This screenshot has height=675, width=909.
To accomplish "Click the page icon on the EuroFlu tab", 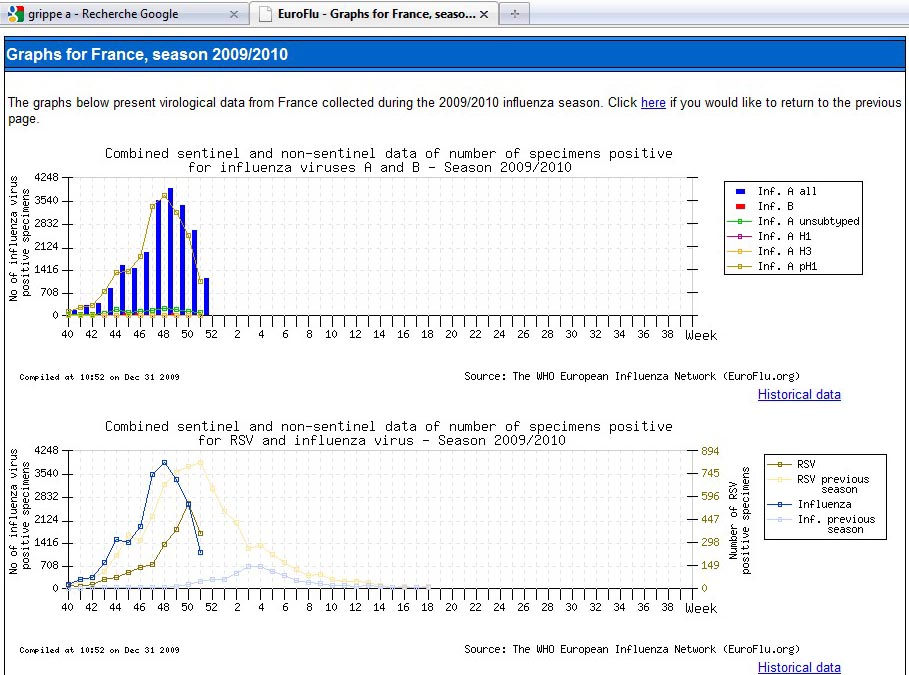I will coord(264,14).
